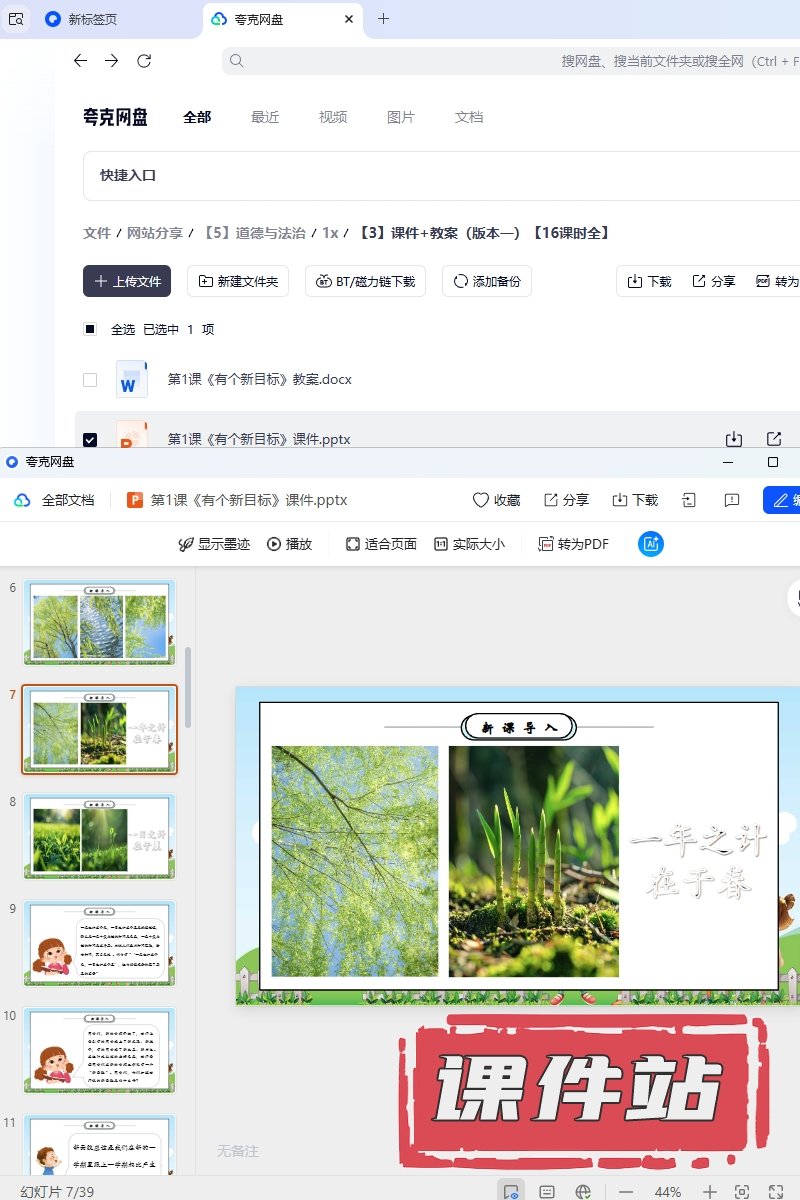Start slideshow with 播放 button
Image resolution: width=800 pixels, height=1200 pixels.
coord(289,544)
